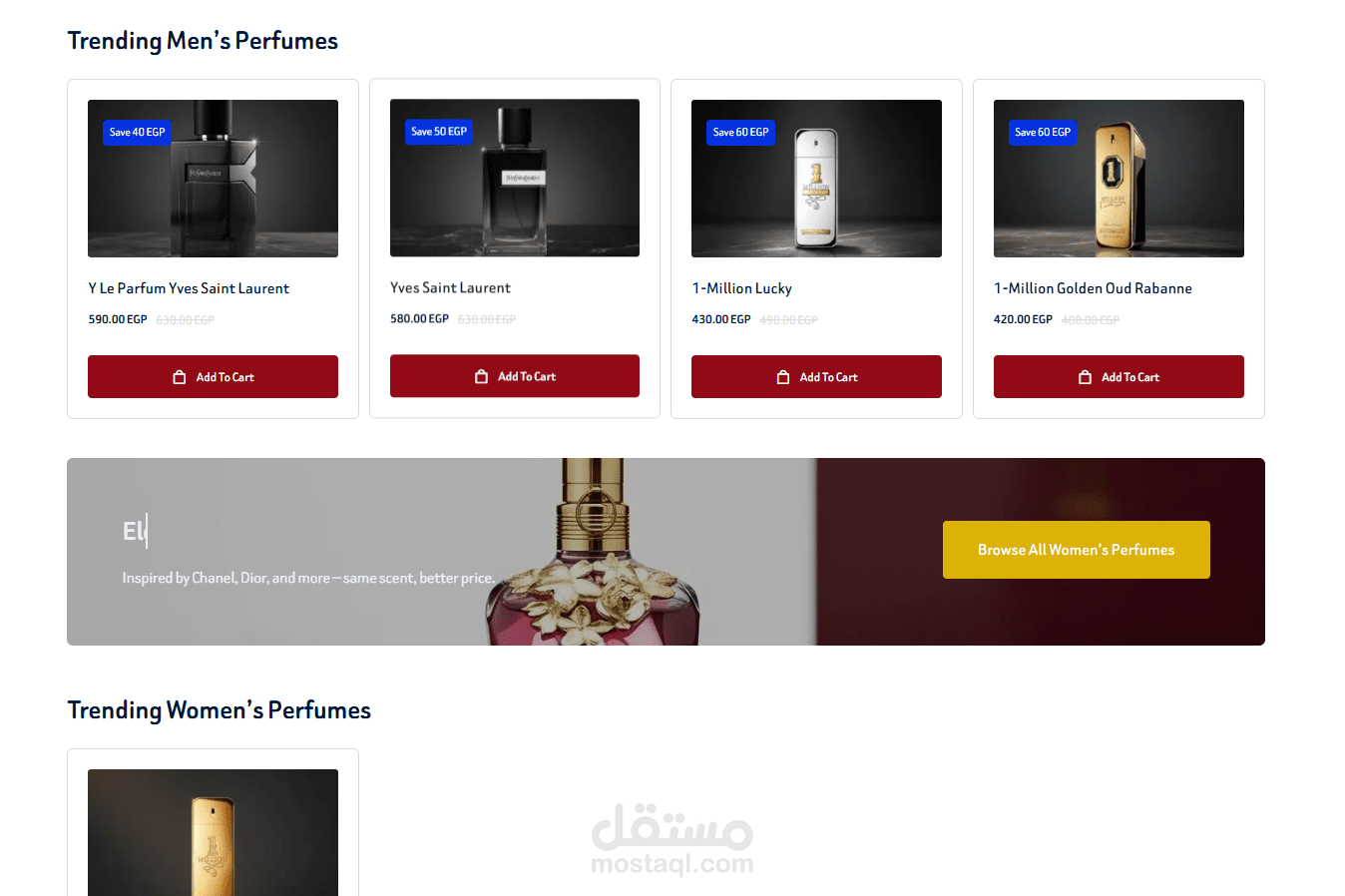Open Y Le Parfum Yves Saint Laurent title
Viewport: 1345px width, 896px height.
click(189, 288)
